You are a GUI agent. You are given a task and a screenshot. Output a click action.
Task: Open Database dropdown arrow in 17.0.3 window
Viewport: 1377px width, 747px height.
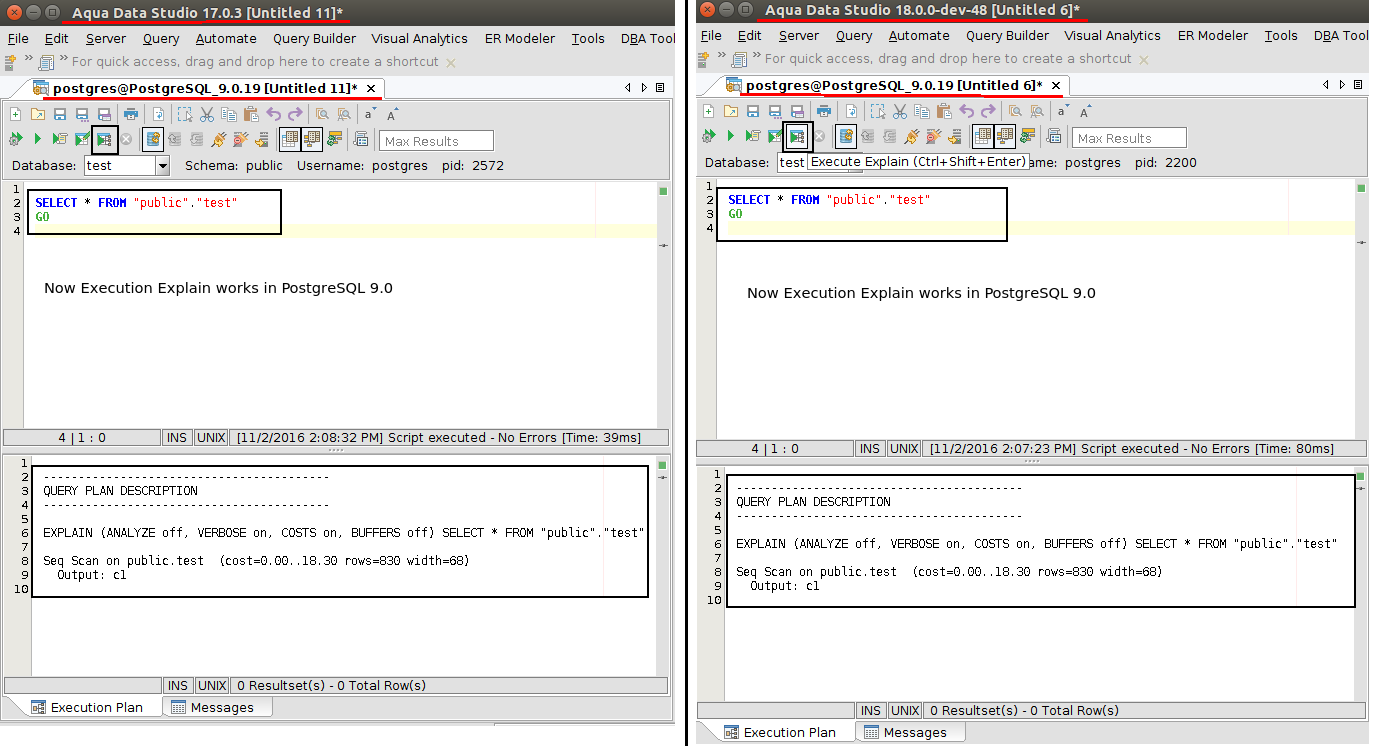click(x=162, y=166)
